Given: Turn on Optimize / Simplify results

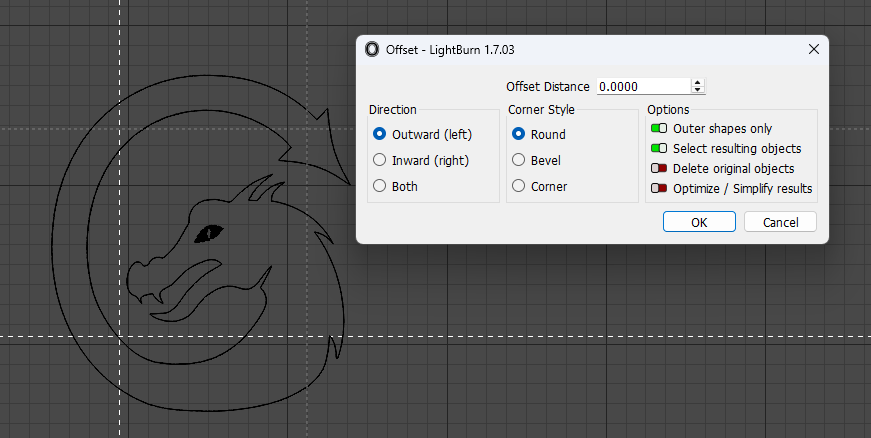Looking at the screenshot, I should [x=659, y=189].
